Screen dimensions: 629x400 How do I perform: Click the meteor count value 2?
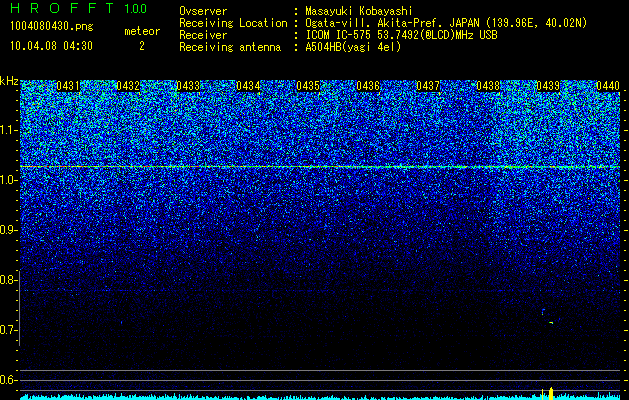[x=142, y=46]
